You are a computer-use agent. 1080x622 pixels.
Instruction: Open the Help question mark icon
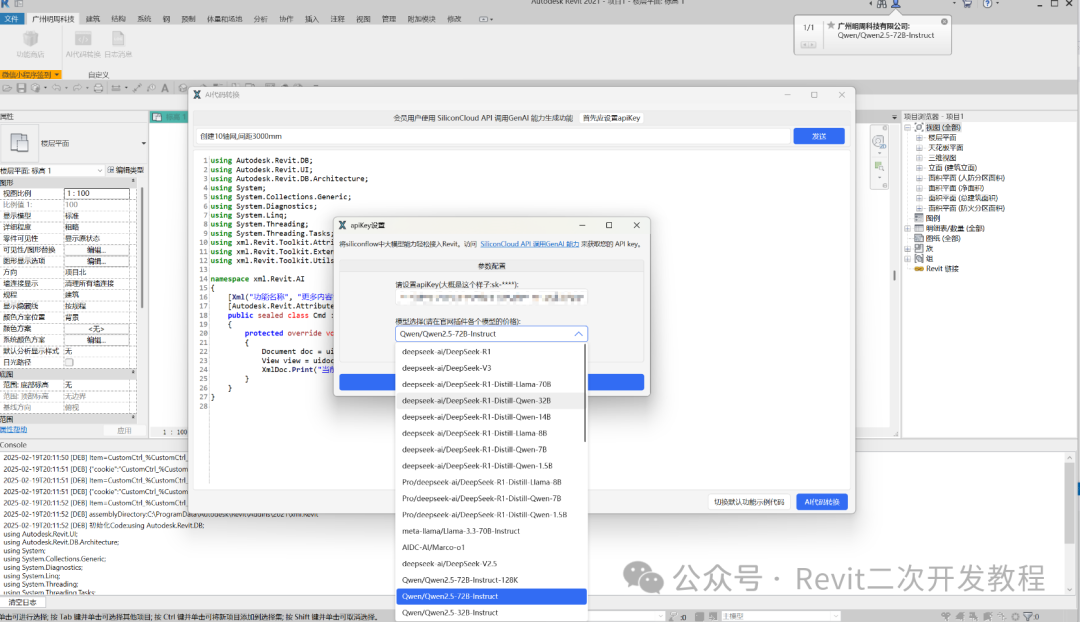[x=988, y=3]
